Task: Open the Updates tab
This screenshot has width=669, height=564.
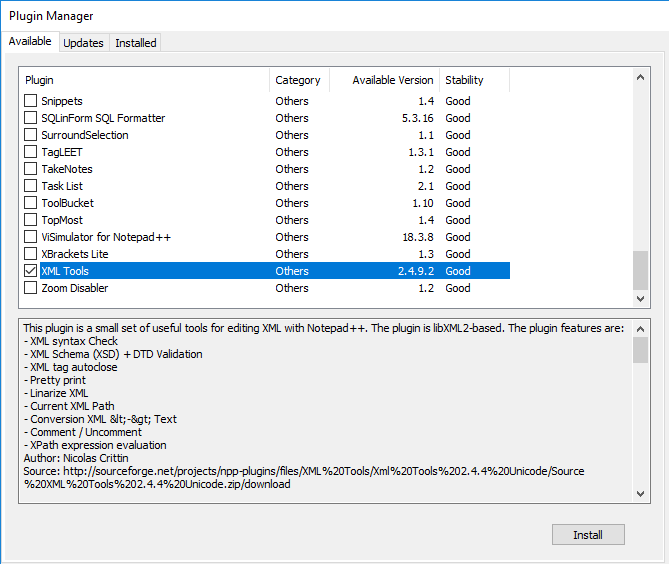Action: [84, 43]
